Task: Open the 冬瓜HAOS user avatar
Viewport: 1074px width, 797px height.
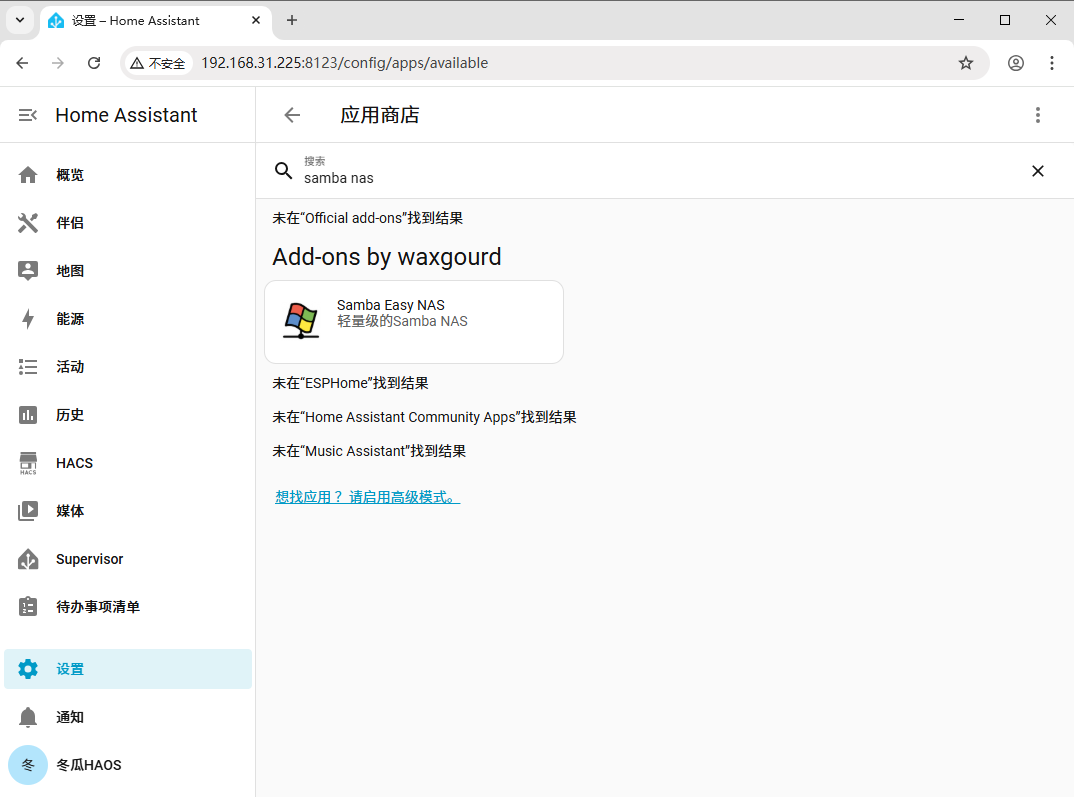Action: click(28, 765)
